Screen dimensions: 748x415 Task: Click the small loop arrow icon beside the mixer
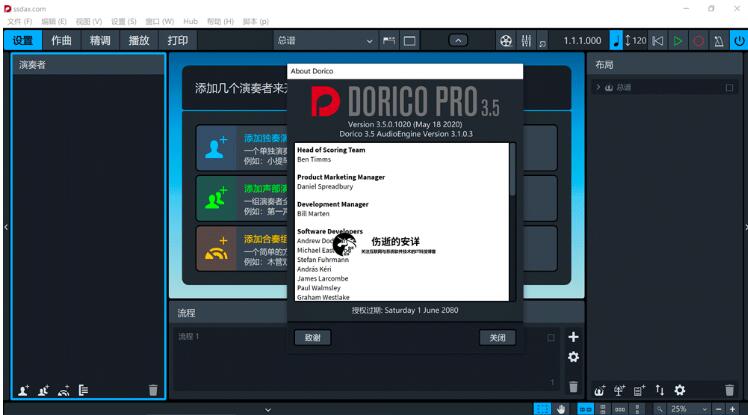point(542,43)
